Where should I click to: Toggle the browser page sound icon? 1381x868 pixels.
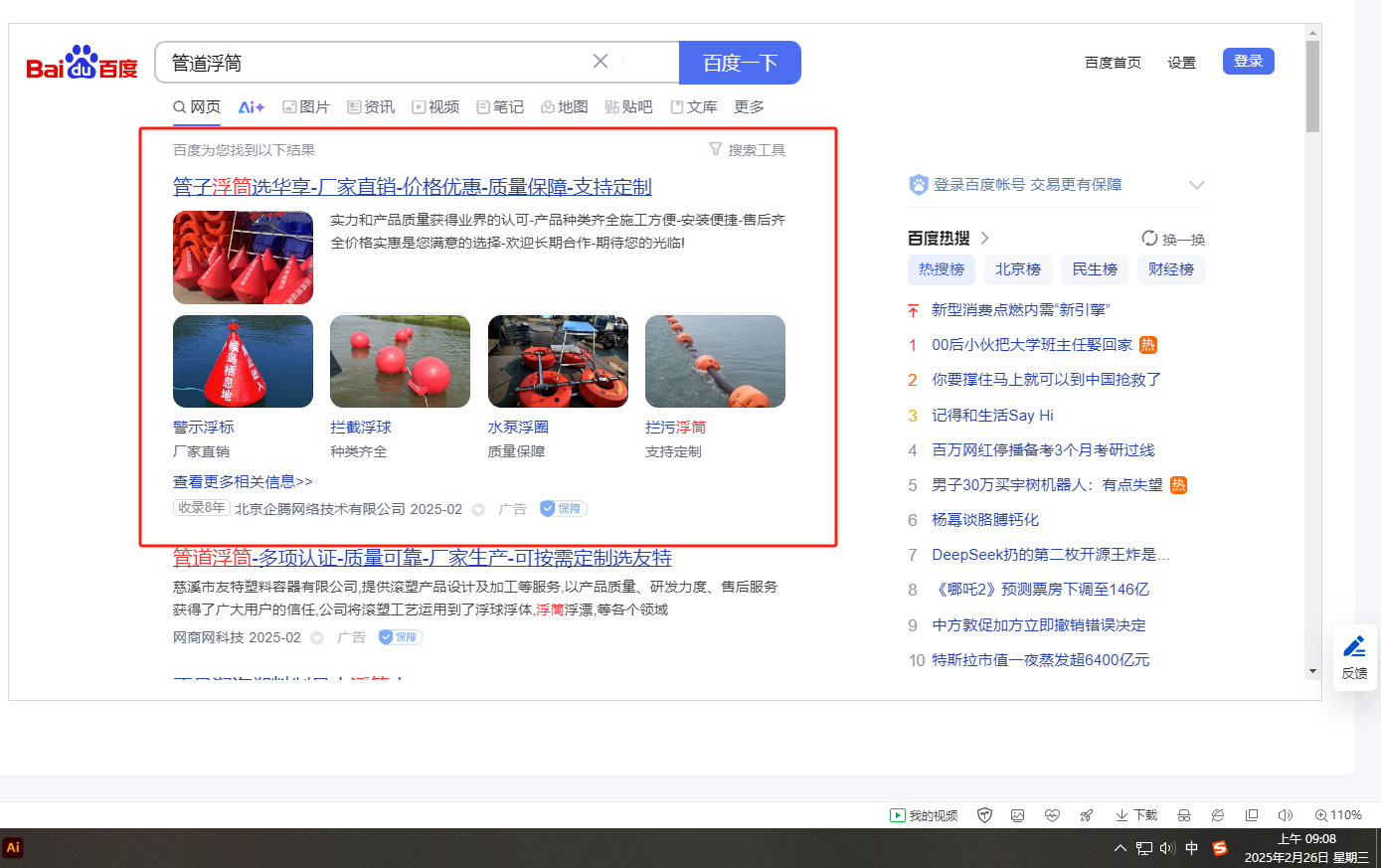click(x=1286, y=815)
